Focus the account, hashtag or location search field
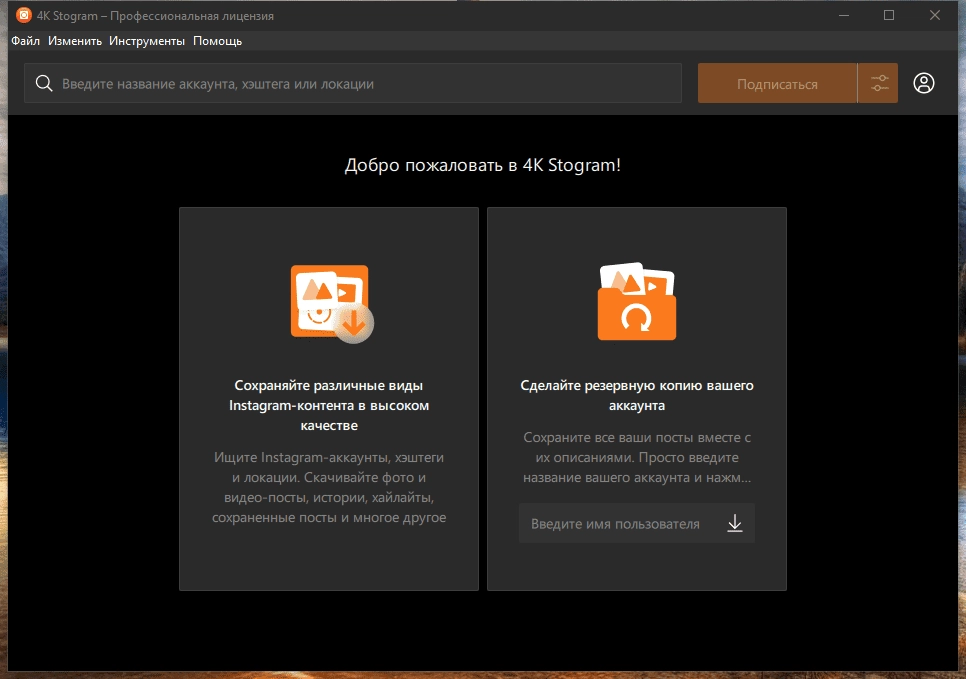 click(x=353, y=83)
